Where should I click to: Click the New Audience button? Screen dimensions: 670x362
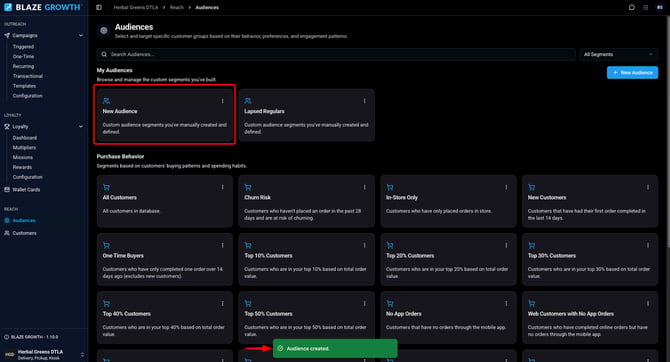coord(632,73)
